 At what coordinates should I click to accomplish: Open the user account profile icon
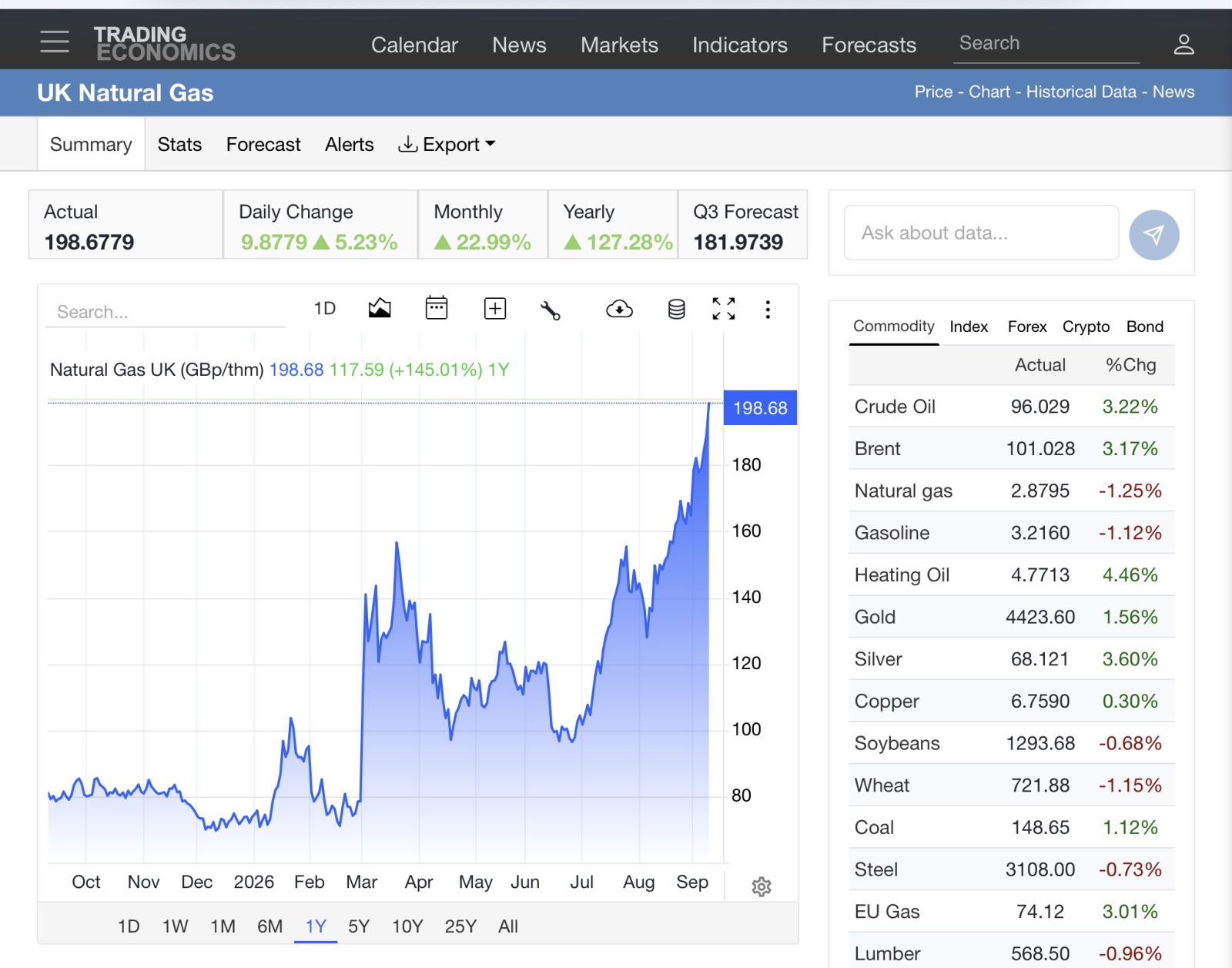(x=1183, y=44)
